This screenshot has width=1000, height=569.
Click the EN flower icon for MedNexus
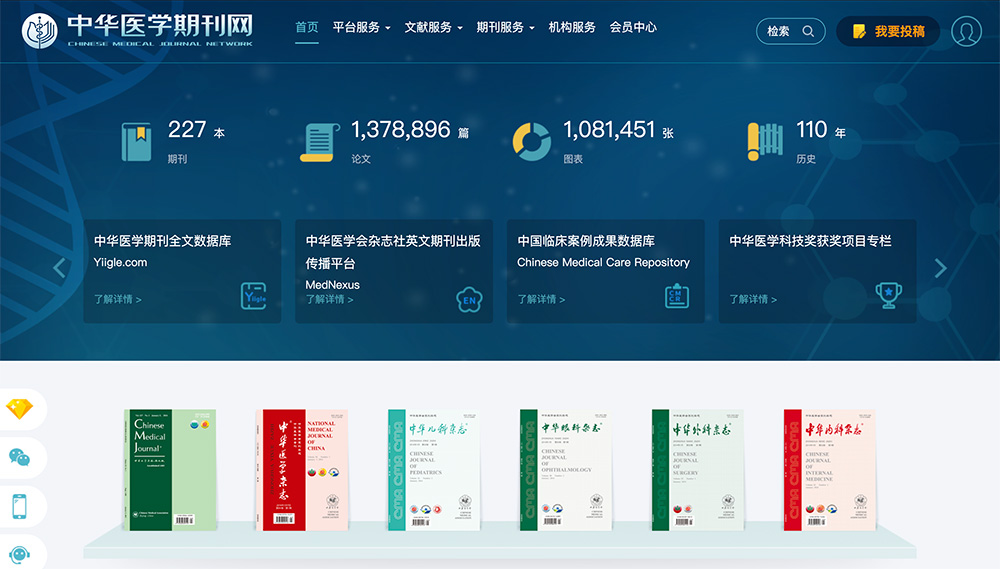click(x=469, y=300)
